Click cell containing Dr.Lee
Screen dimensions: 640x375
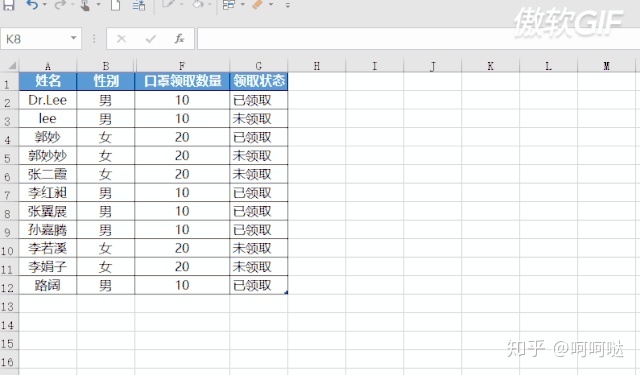(48, 100)
